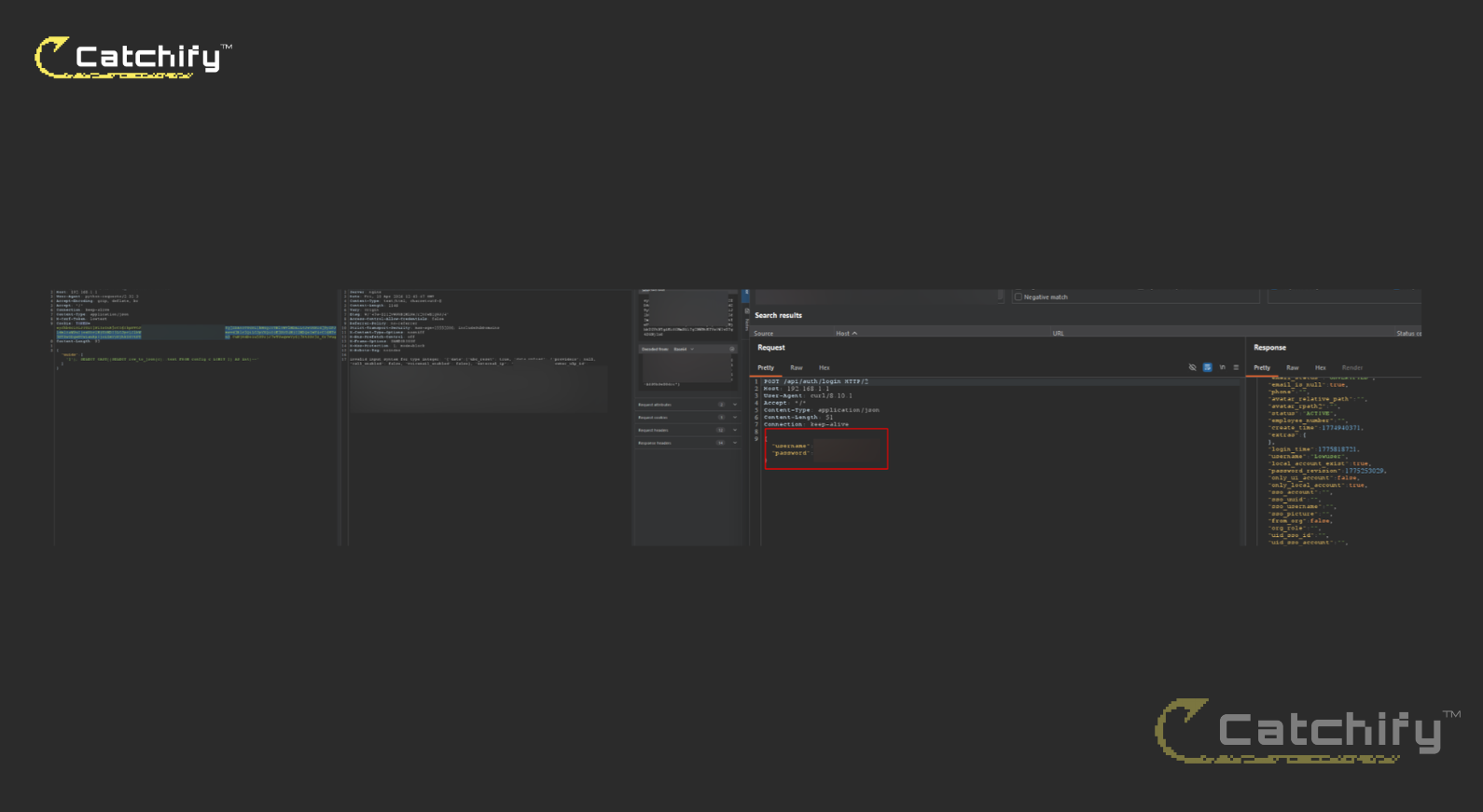Expand the Request attributes section
Image resolution: width=1483 pixels, height=812 pixels.
click(x=686, y=405)
